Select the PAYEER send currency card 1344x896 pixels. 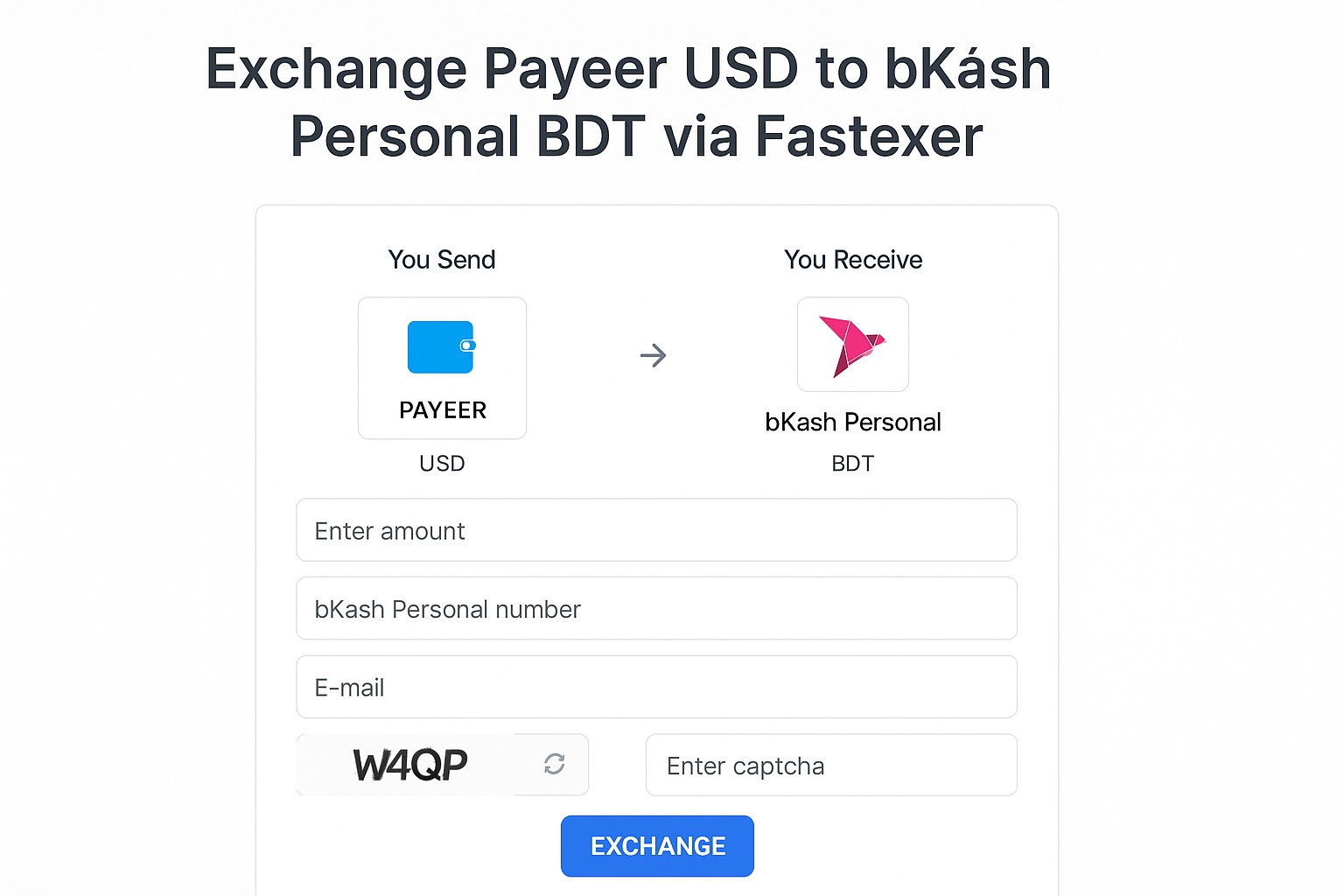click(x=442, y=368)
